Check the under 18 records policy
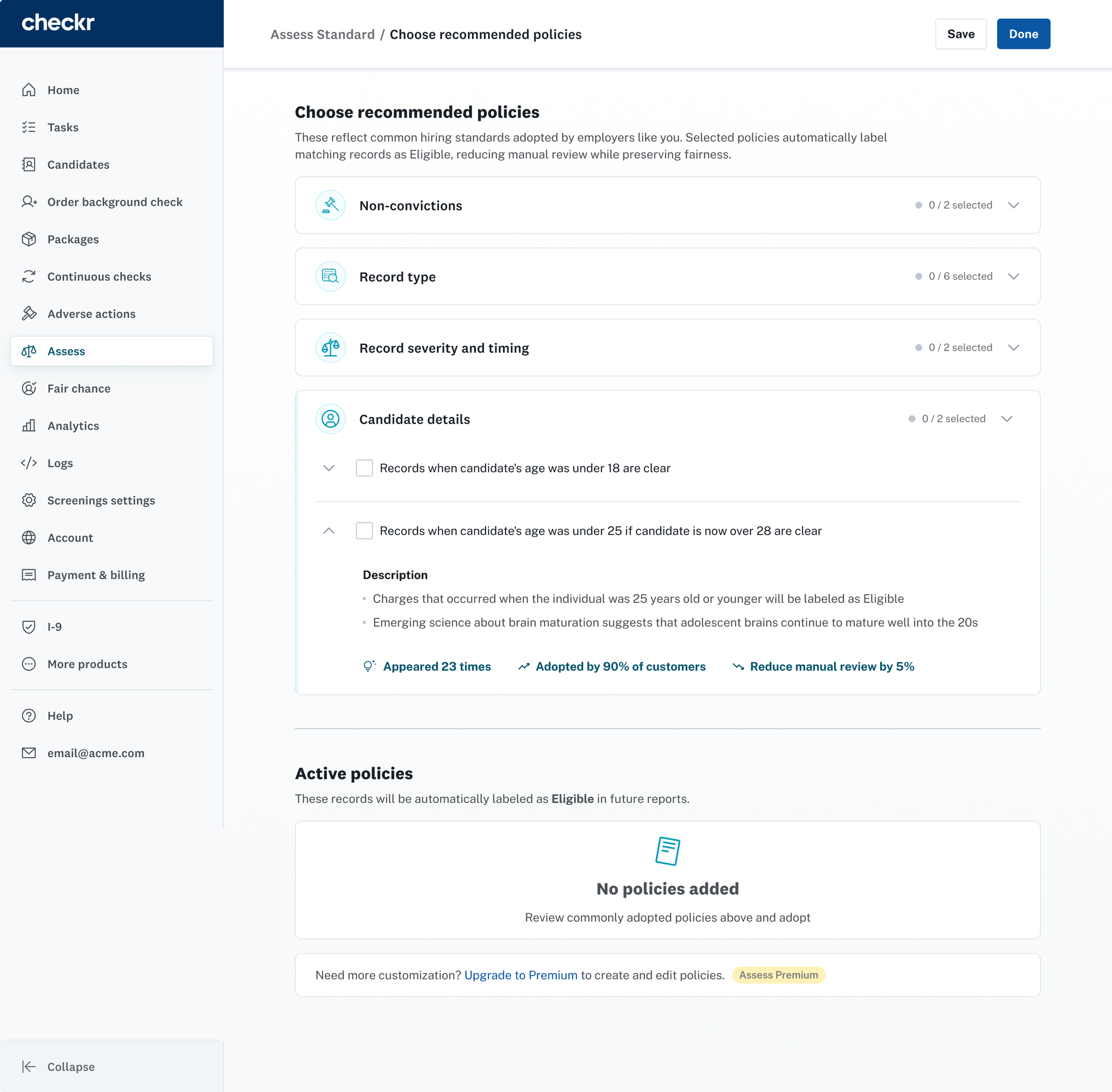This screenshot has width=1112, height=1092. (x=364, y=468)
